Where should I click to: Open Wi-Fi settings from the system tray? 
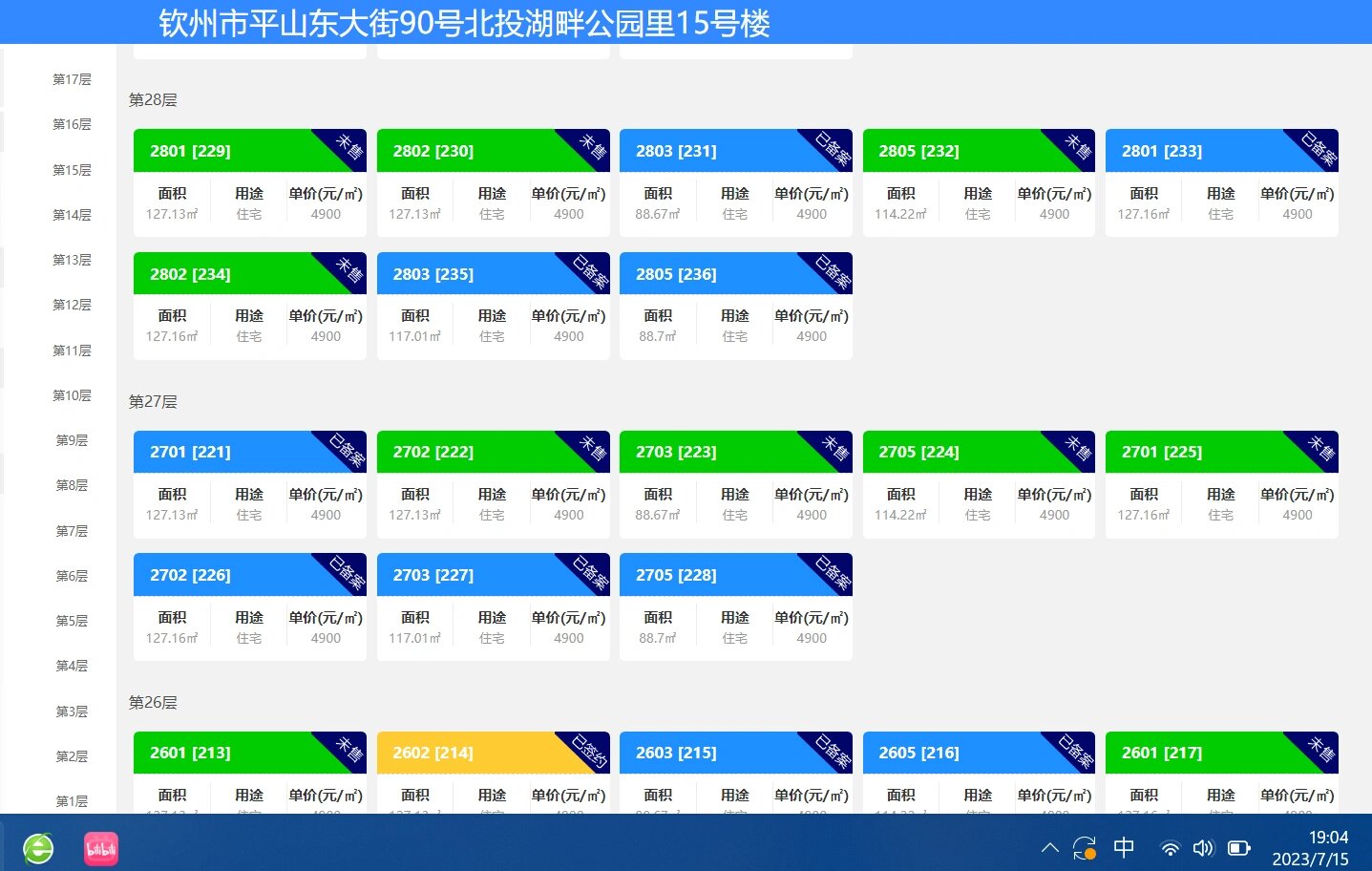pyautogui.click(x=1171, y=847)
